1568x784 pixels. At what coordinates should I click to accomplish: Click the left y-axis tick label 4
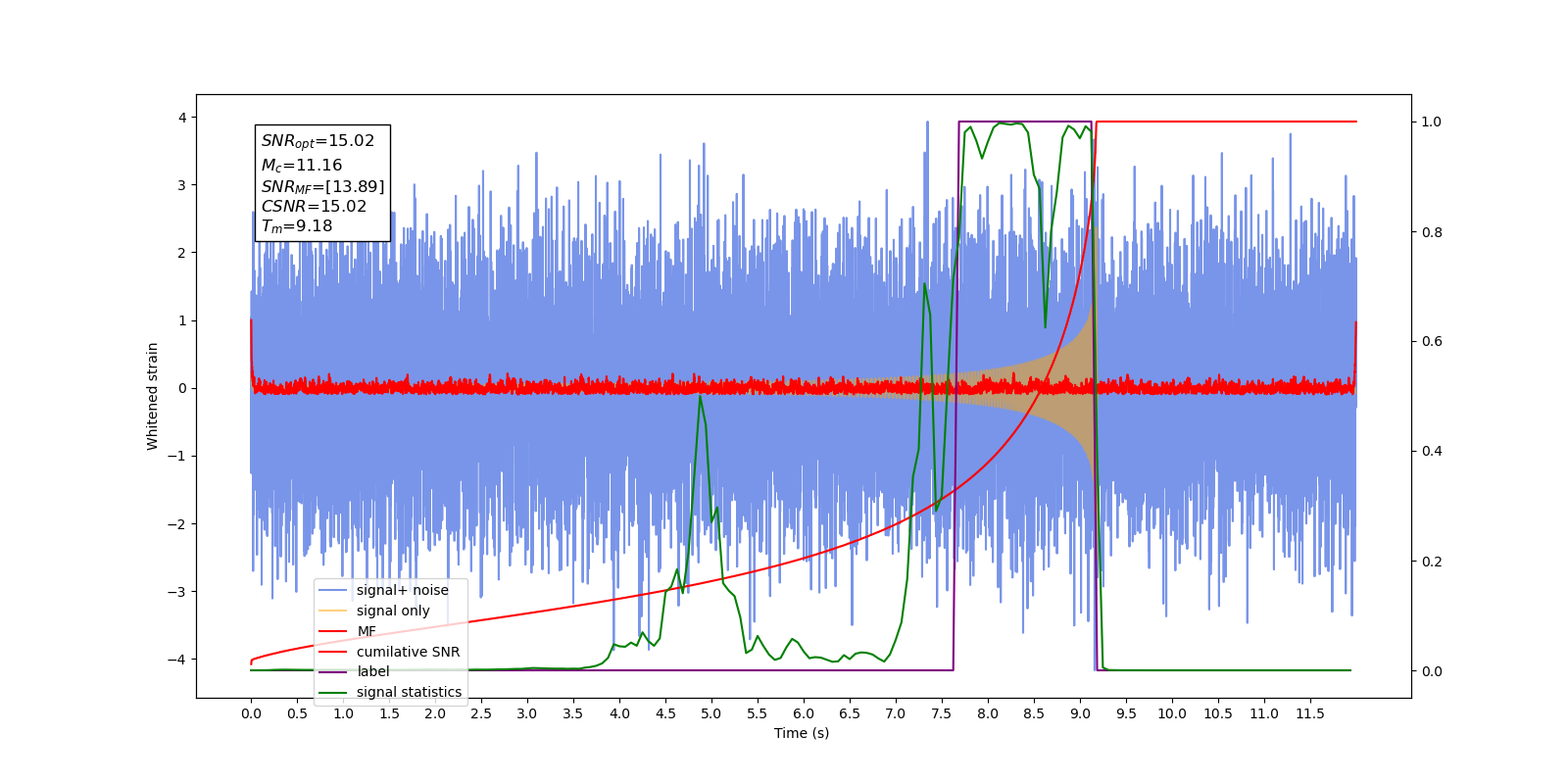(181, 118)
